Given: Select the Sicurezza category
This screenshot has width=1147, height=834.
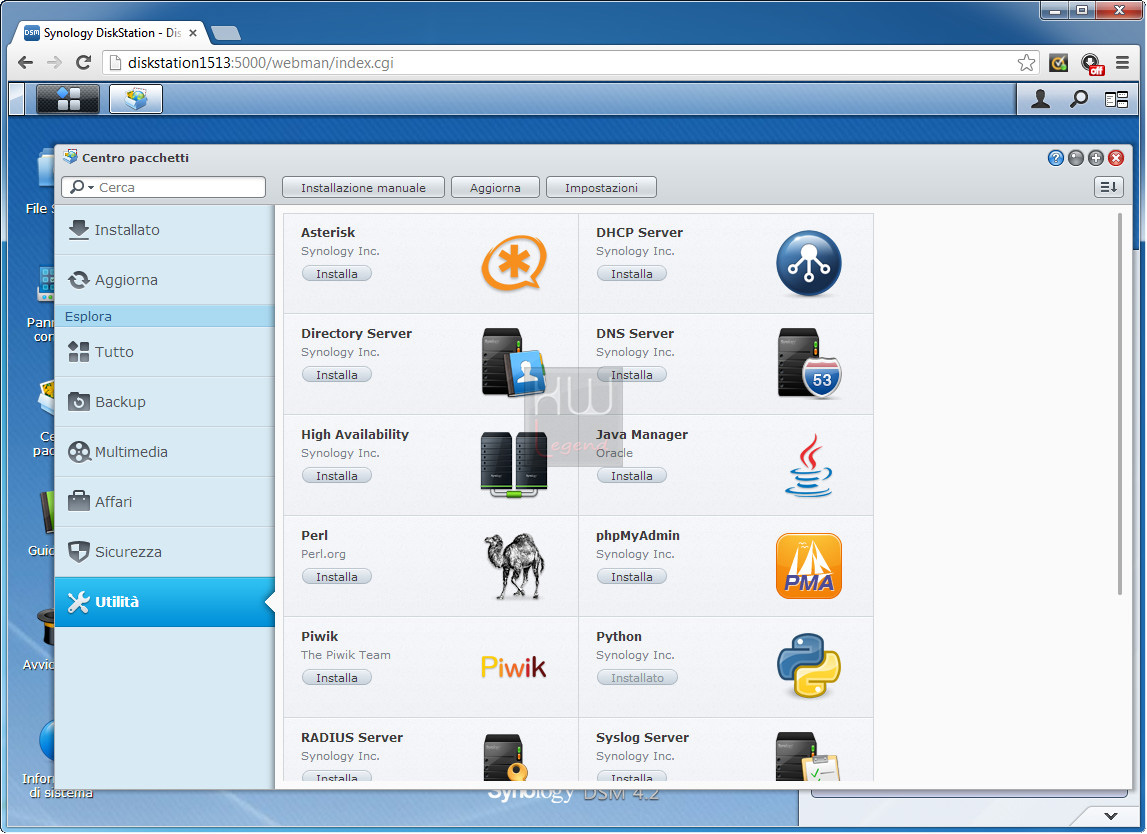Looking at the screenshot, I should (x=165, y=552).
